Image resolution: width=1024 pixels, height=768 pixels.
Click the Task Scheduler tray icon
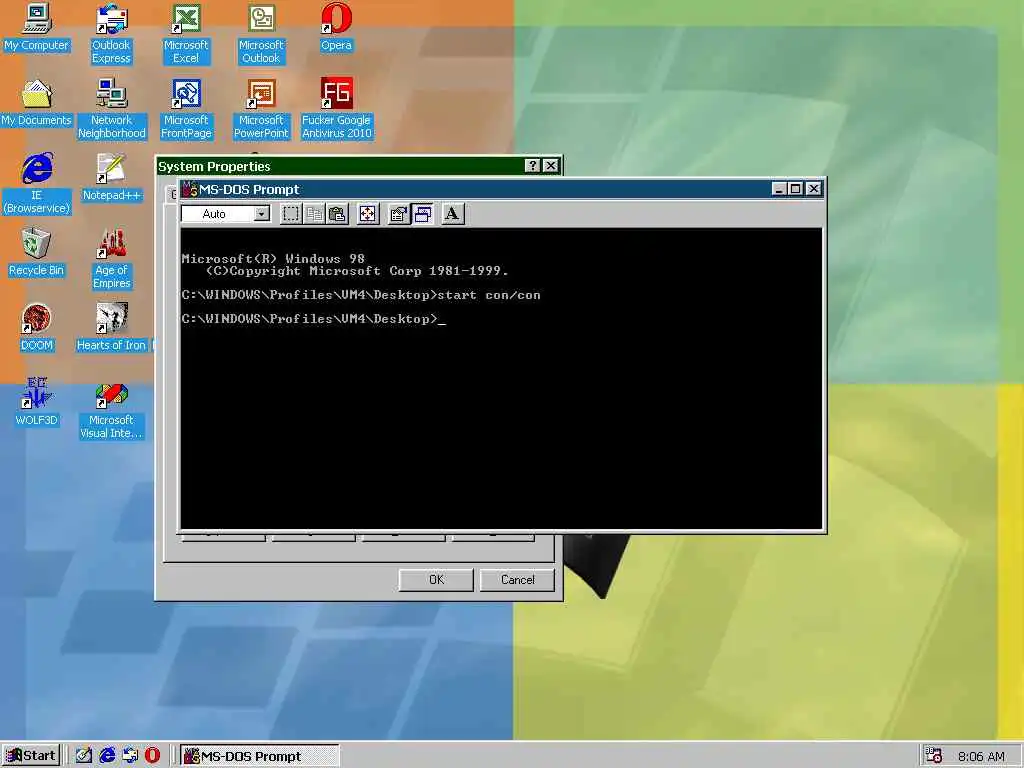pyautogui.click(x=934, y=756)
